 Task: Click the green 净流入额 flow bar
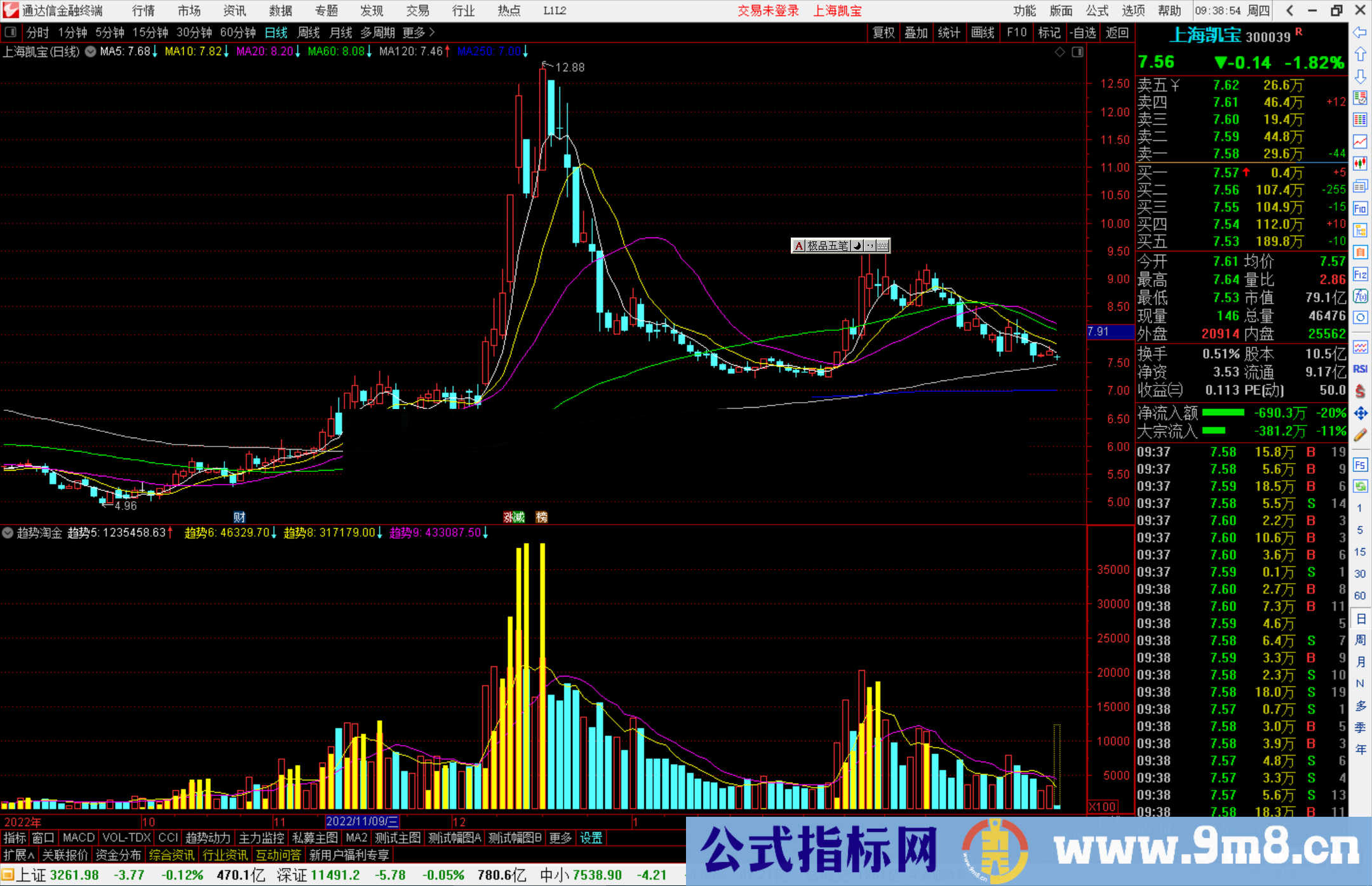(x=1223, y=413)
